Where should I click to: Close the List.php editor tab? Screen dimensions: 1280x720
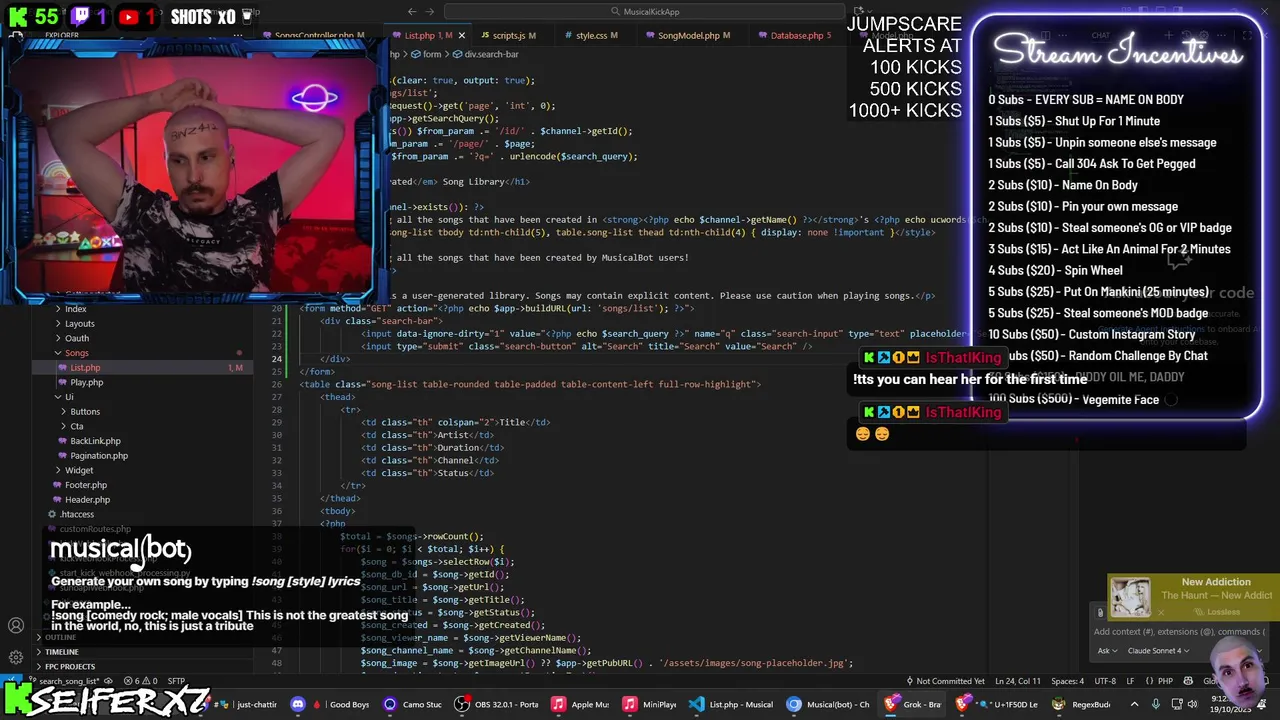pos(461,36)
